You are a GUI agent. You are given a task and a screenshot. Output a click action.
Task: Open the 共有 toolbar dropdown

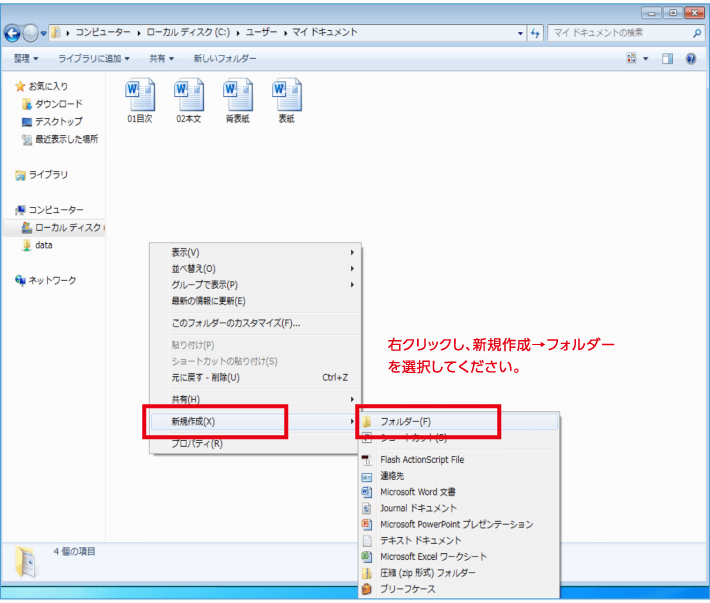pyautogui.click(x=162, y=59)
